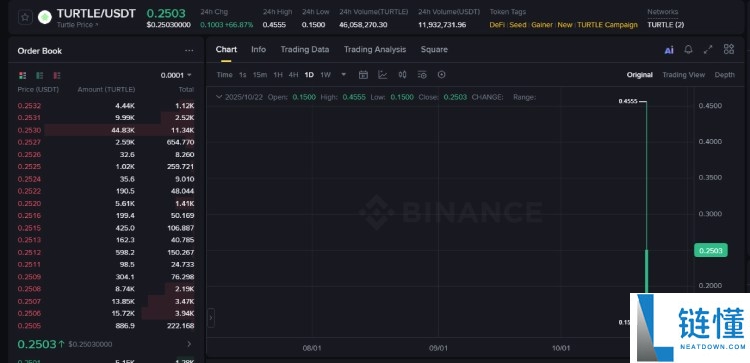Show sell orders only view
This screenshot has height=363, width=750.
click(57, 75)
